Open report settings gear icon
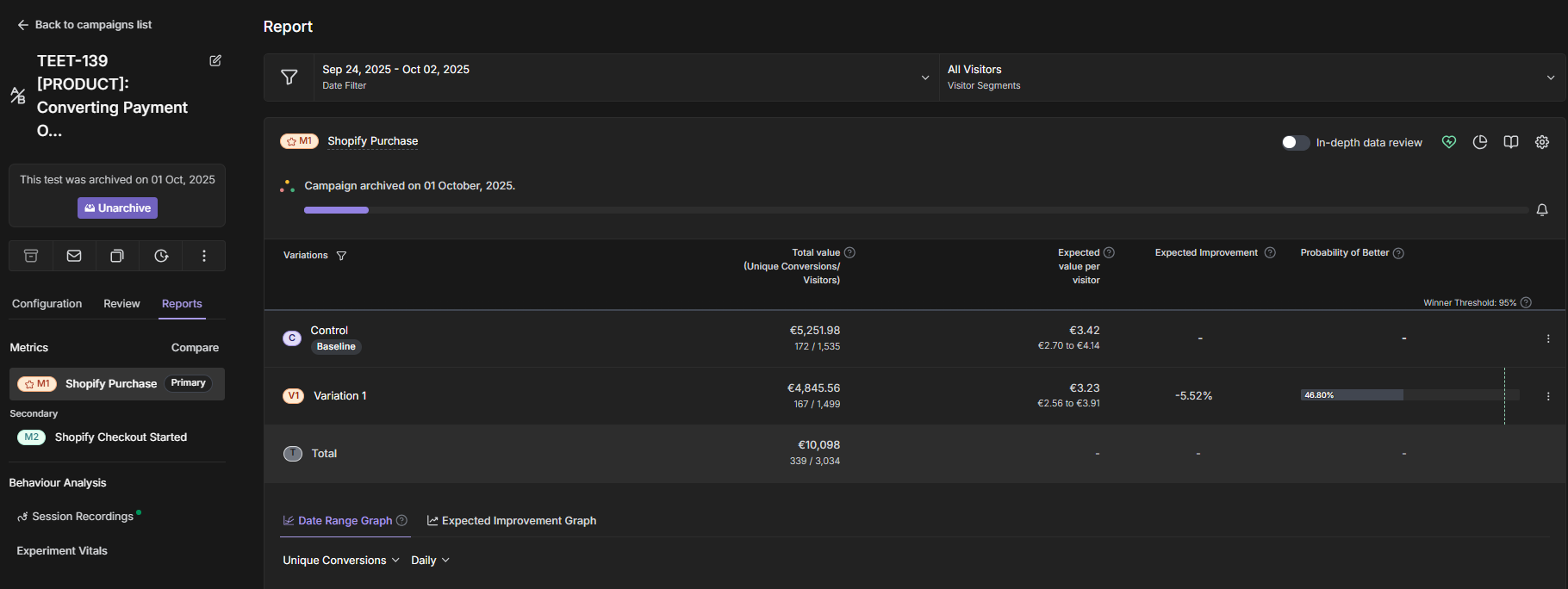The height and width of the screenshot is (589, 1568). pyautogui.click(x=1542, y=142)
